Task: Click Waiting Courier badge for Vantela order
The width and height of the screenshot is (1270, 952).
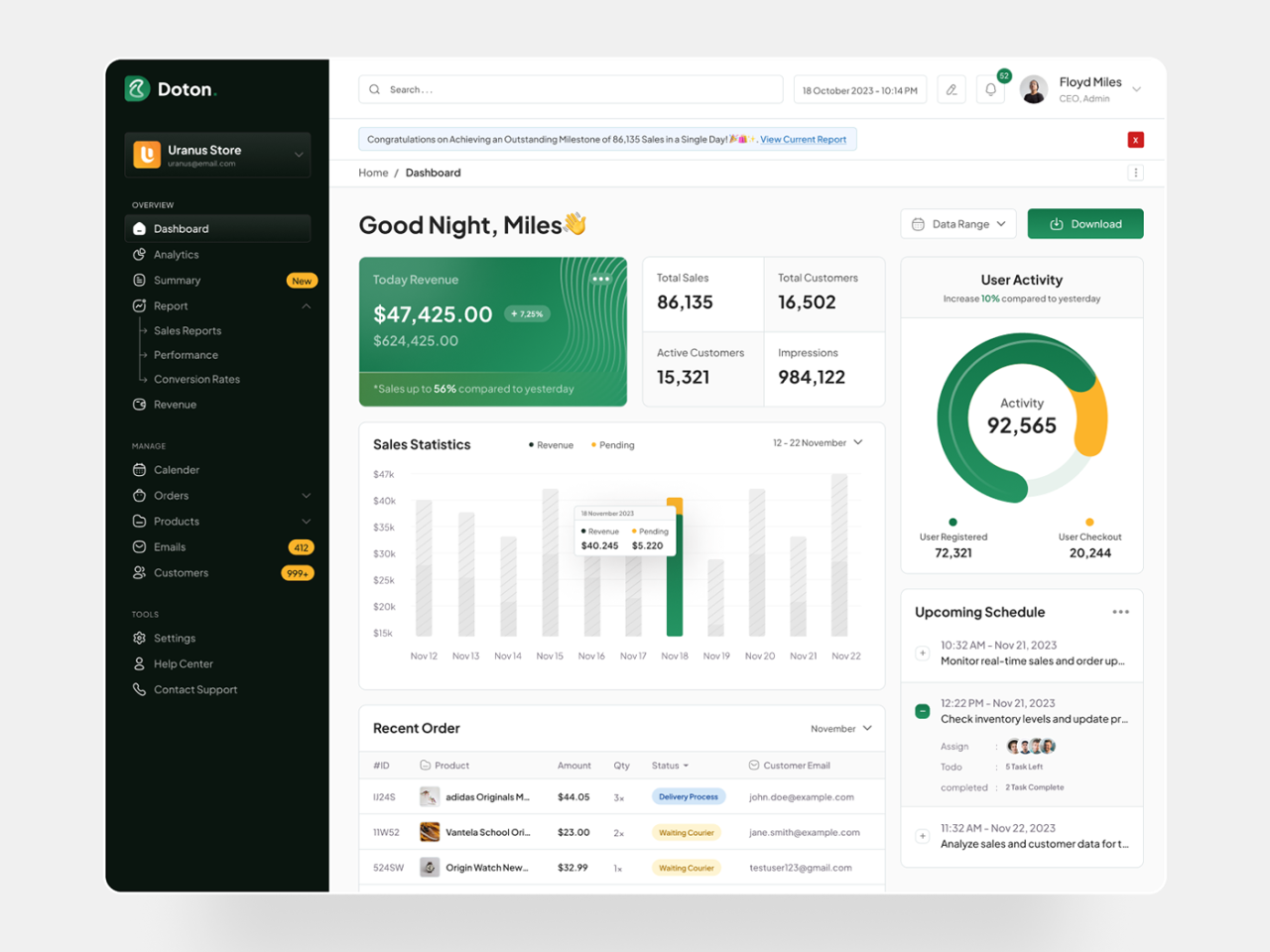Action: point(686,833)
